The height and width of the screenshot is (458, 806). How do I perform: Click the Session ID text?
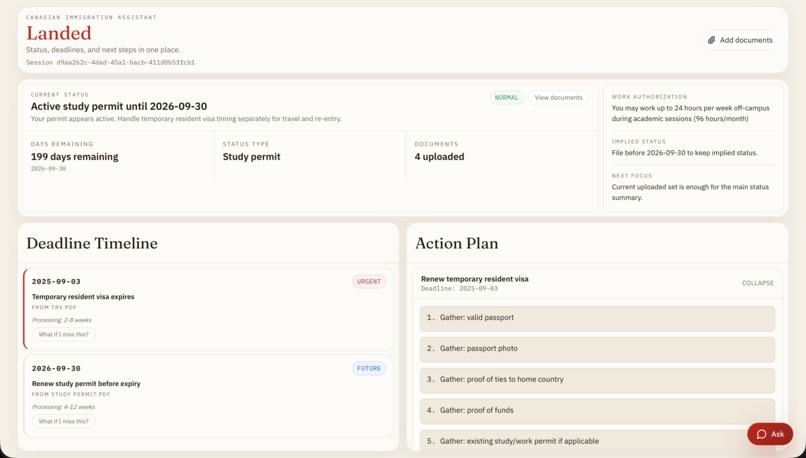(x=111, y=63)
